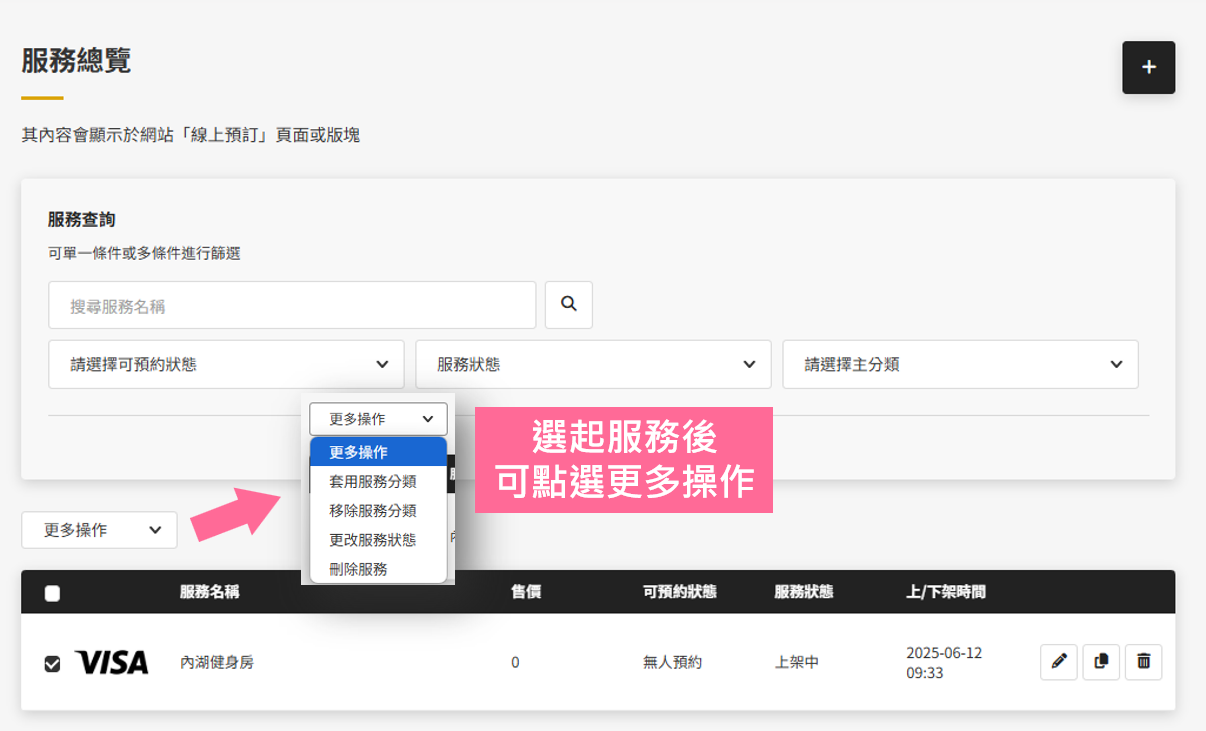Uncheck the 內湖健身房 row checkbox
The height and width of the screenshot is (731, 1206).
[53, 663]
